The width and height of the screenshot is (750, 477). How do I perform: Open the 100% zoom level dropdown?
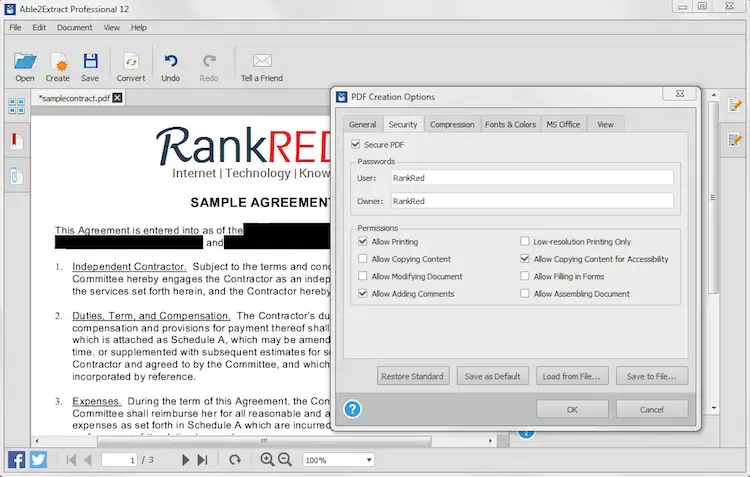[x=339, y=460]
